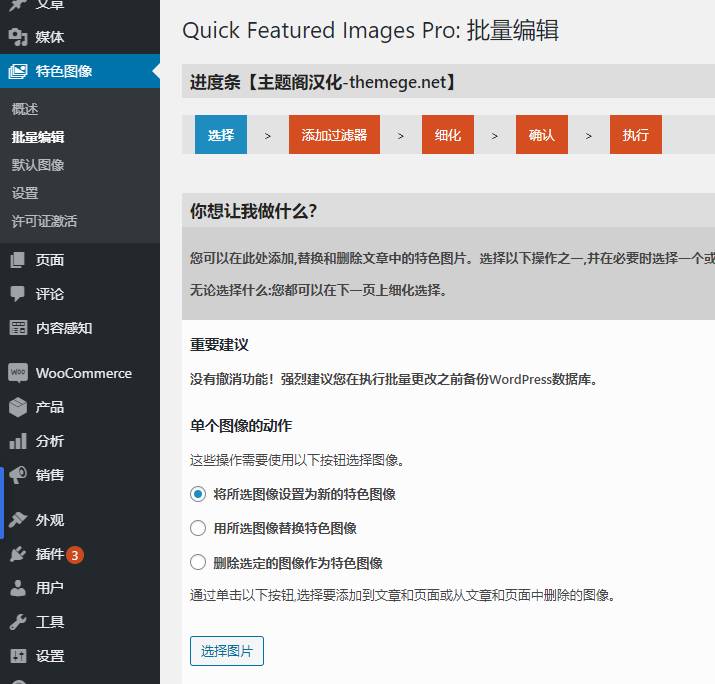
Task: Click the 细化 progress step
Action: click(x=448, y=135)
